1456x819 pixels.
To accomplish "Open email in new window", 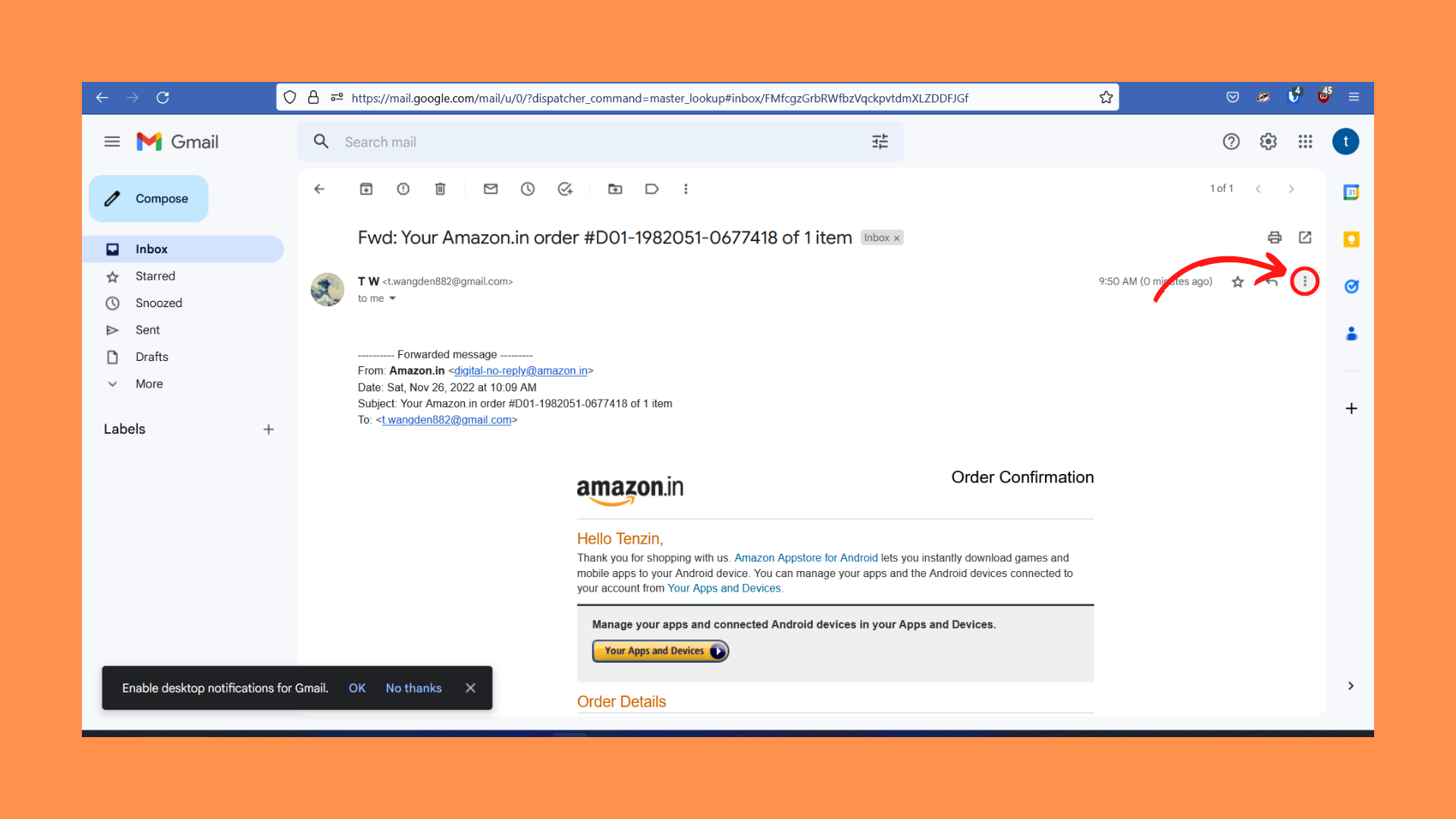I will 1305,237.
